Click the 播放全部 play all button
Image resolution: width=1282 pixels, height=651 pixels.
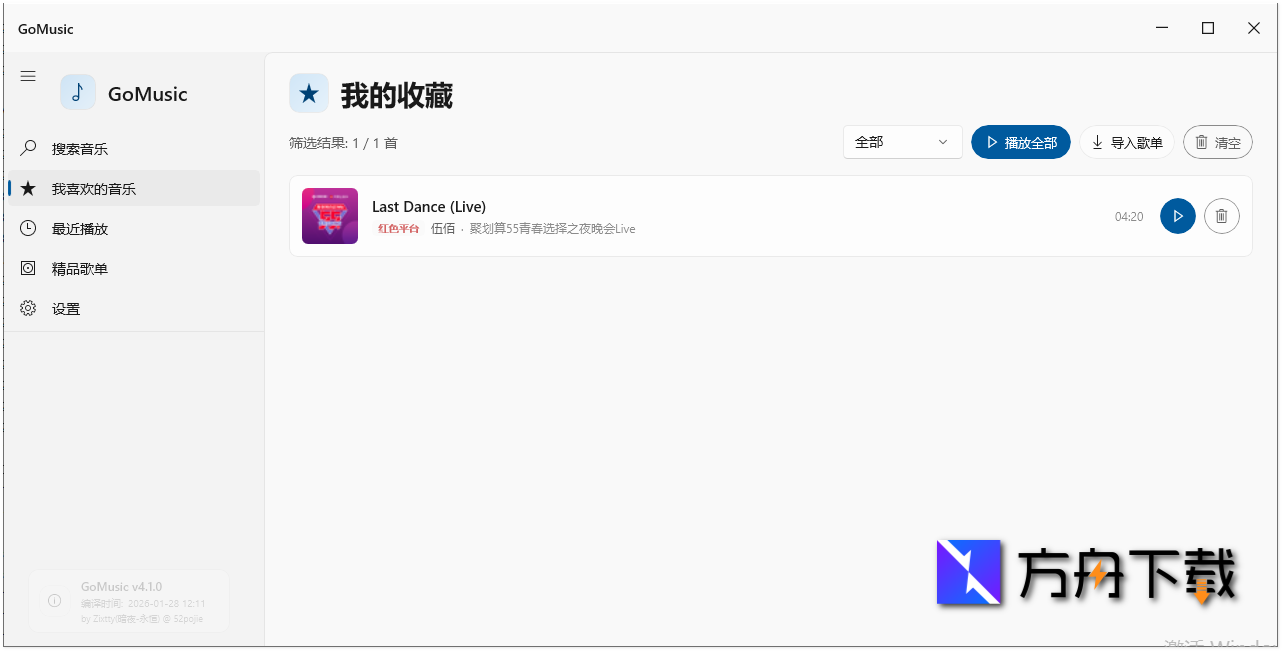pyautogui.click(x=1020, y=142)
